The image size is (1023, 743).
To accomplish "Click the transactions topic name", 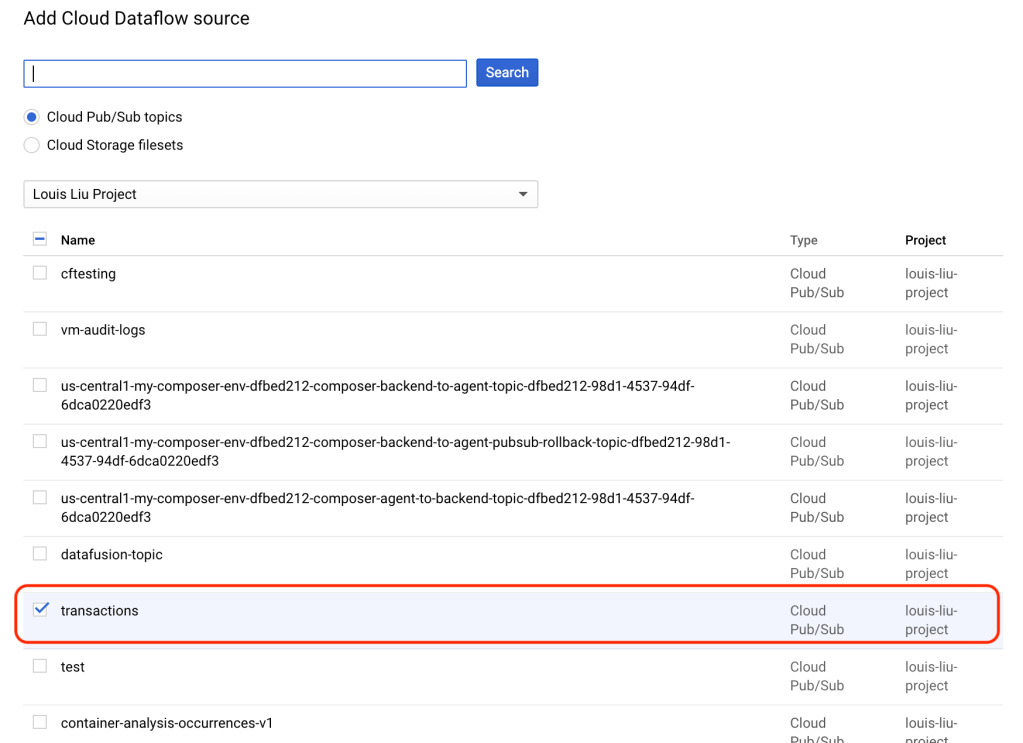I will 99,611.
